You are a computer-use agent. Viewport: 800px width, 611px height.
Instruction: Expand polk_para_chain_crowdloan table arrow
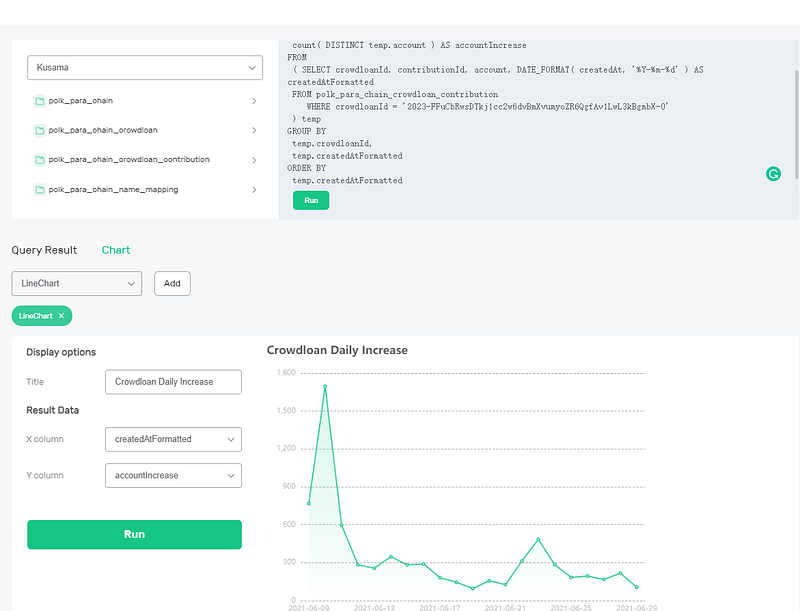pos(254,131)
